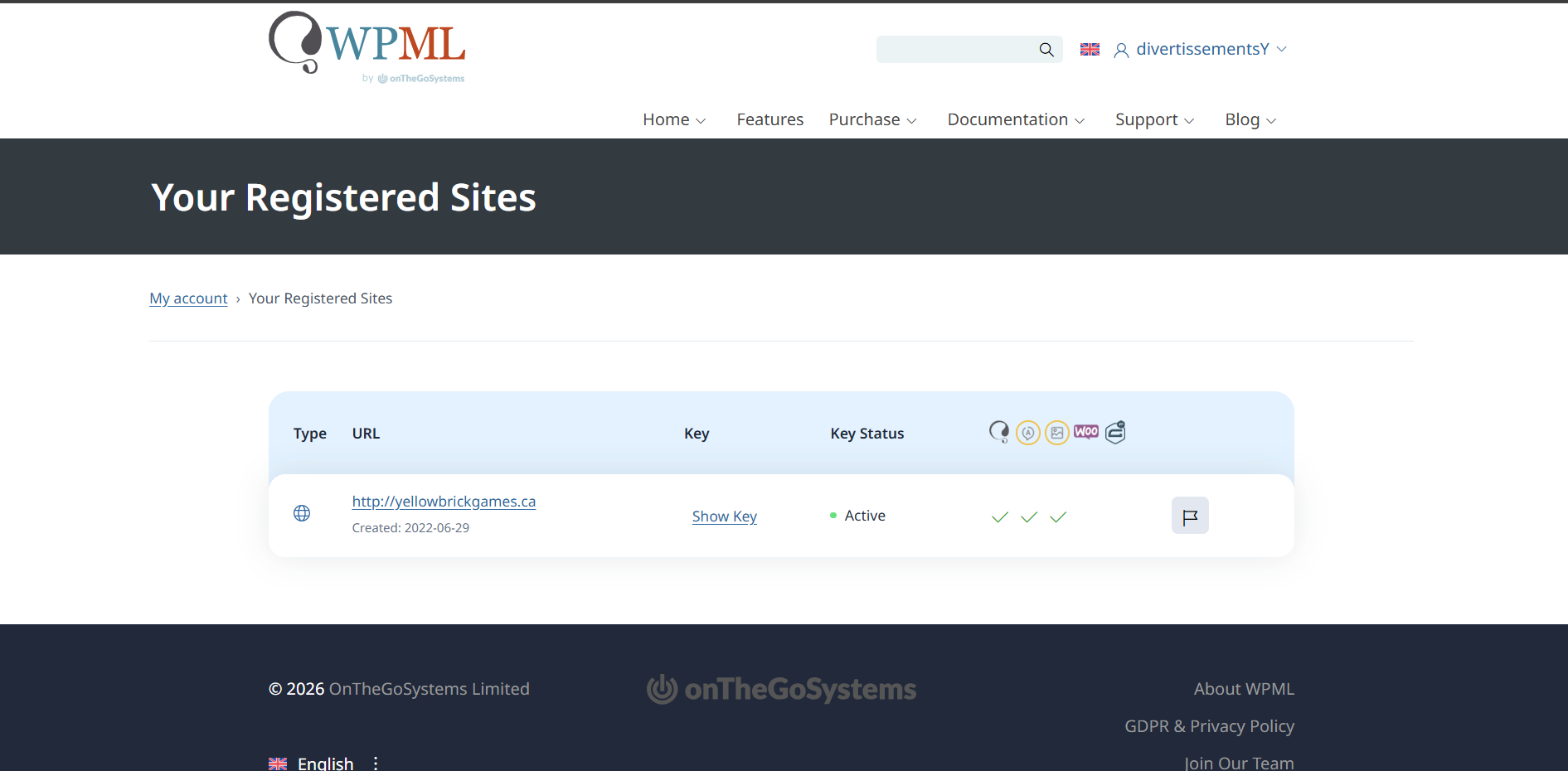Open the About WPML footer link
This screenshot has height=771, width=1568.
point(1244,689)
